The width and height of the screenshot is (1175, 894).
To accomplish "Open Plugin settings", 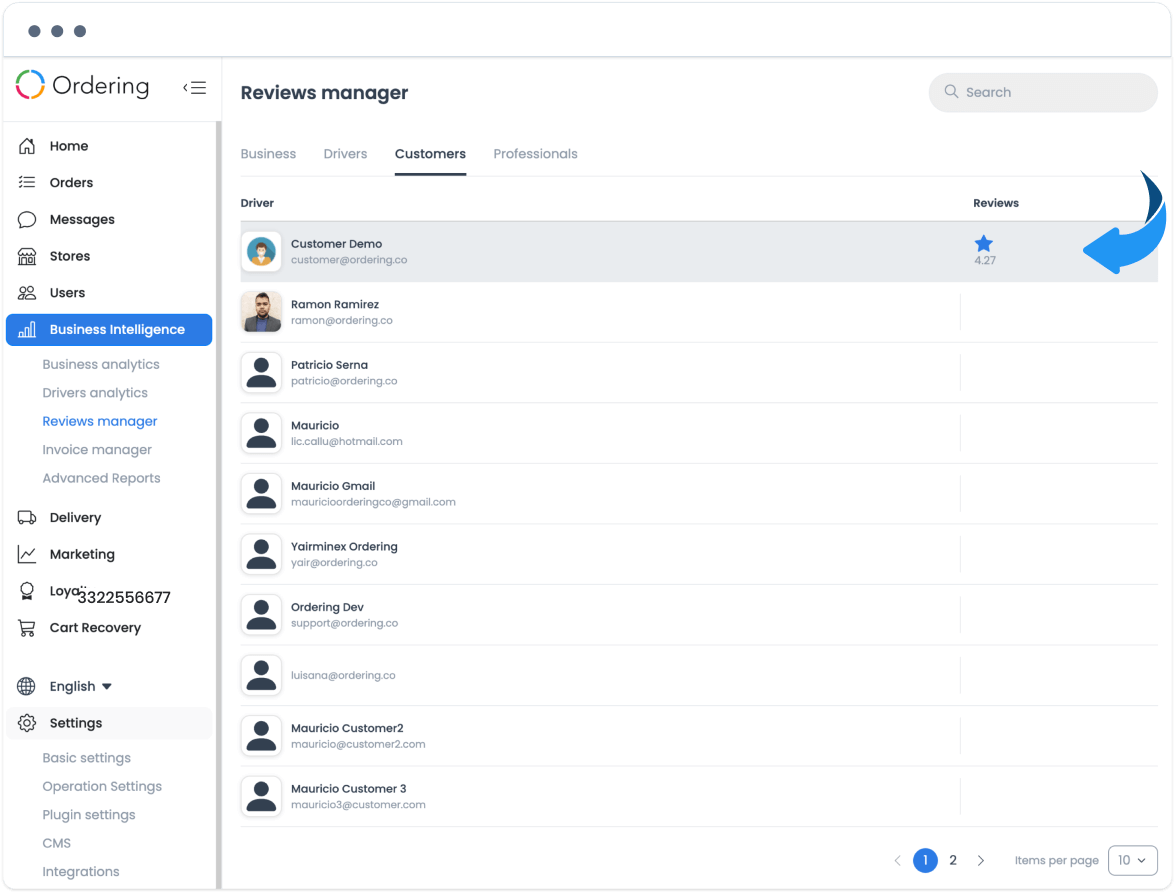I will (x=88, y=815).
